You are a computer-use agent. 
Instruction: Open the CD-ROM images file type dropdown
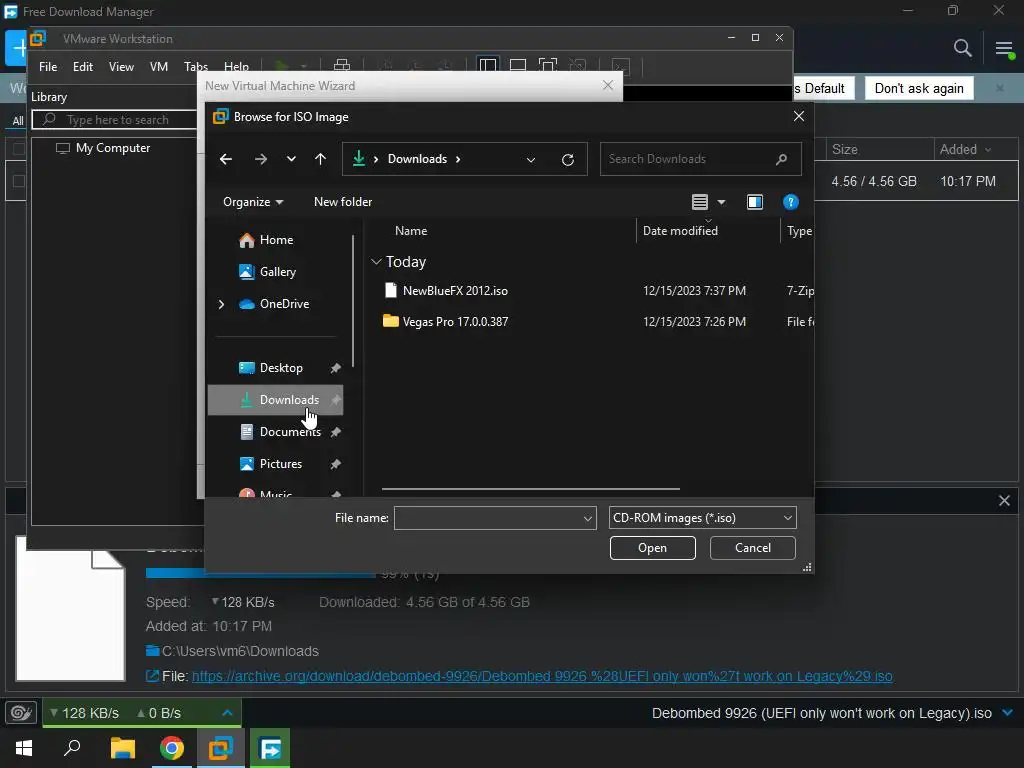coord(703,518)
